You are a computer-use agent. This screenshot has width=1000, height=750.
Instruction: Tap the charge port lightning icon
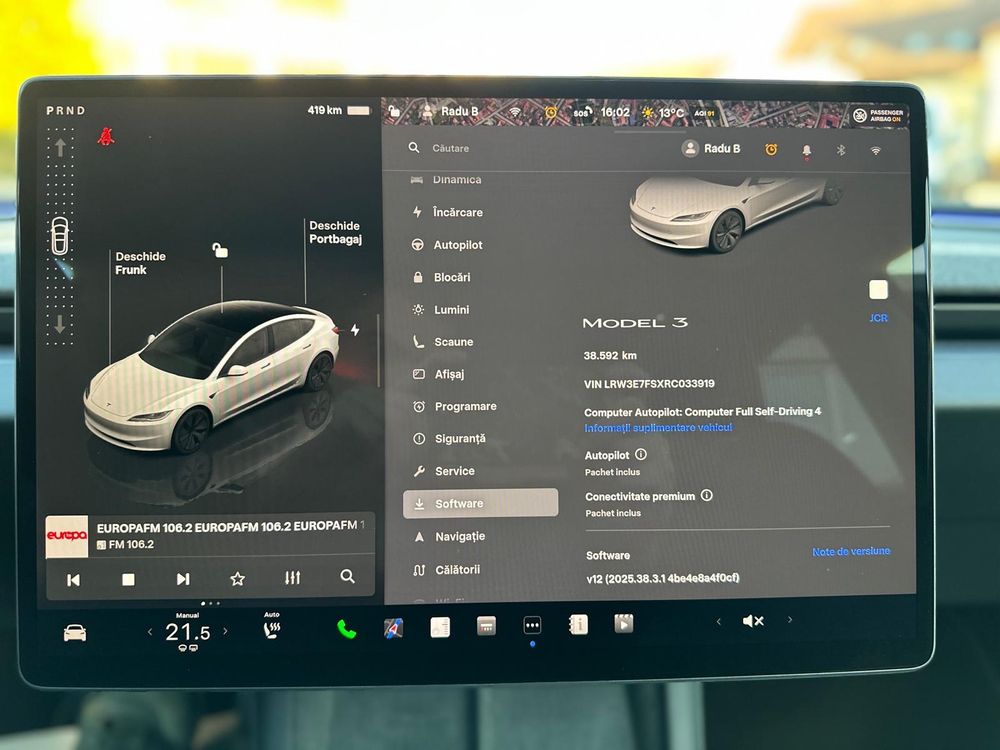pos(355,330)
